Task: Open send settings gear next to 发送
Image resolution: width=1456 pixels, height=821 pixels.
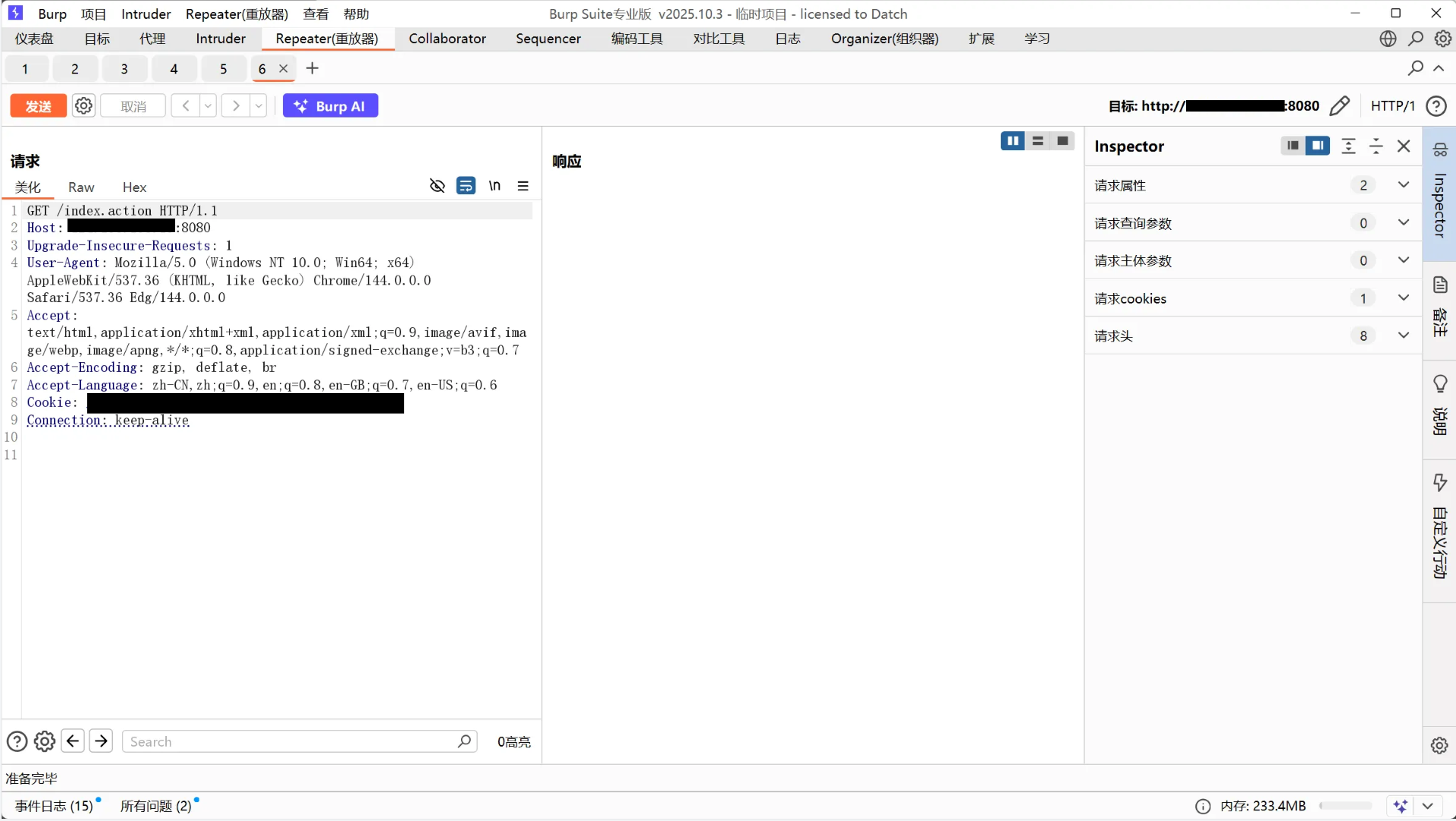Action: click(83, 106)
